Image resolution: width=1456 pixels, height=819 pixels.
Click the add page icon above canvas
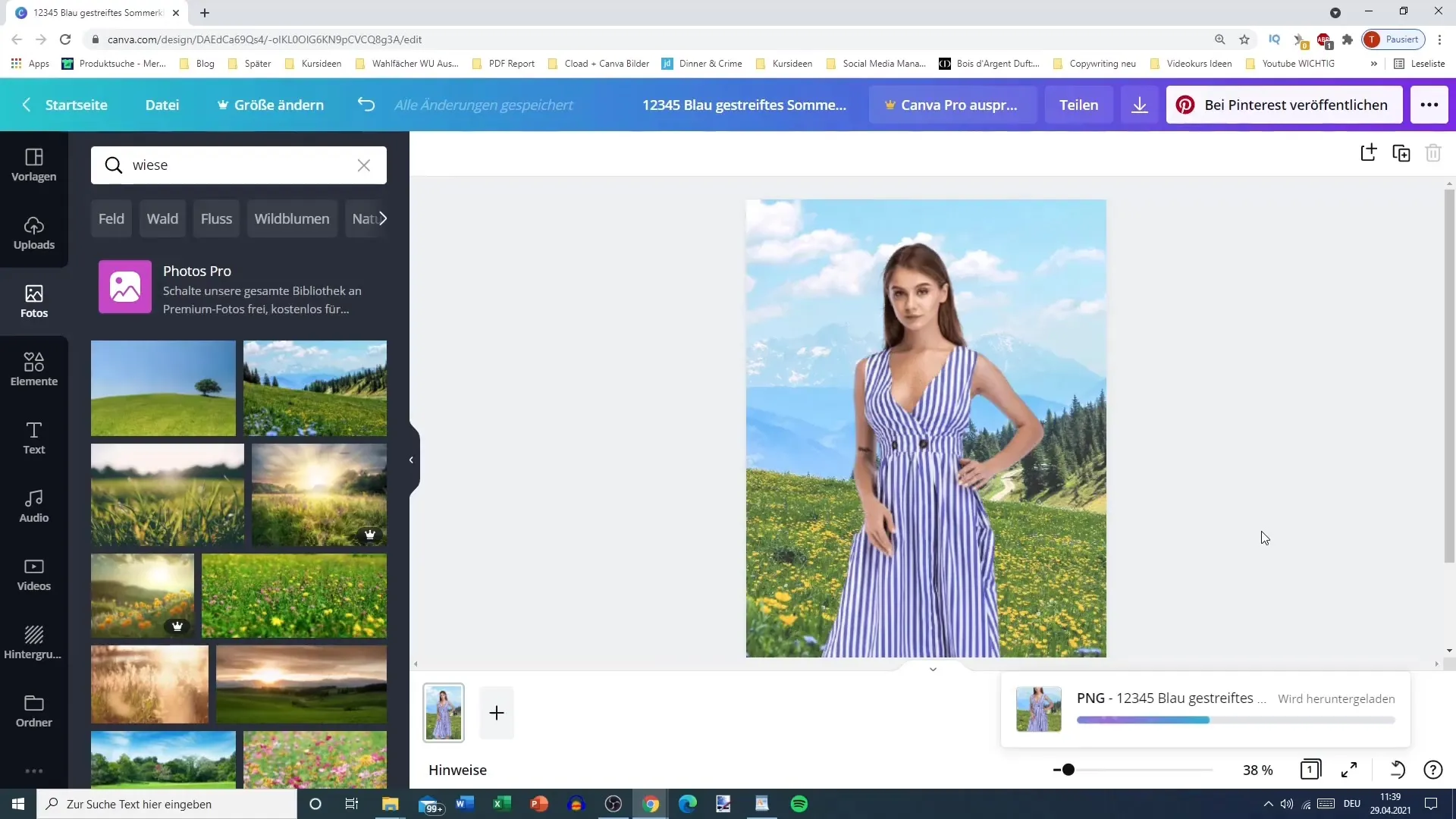[1369, 152]
